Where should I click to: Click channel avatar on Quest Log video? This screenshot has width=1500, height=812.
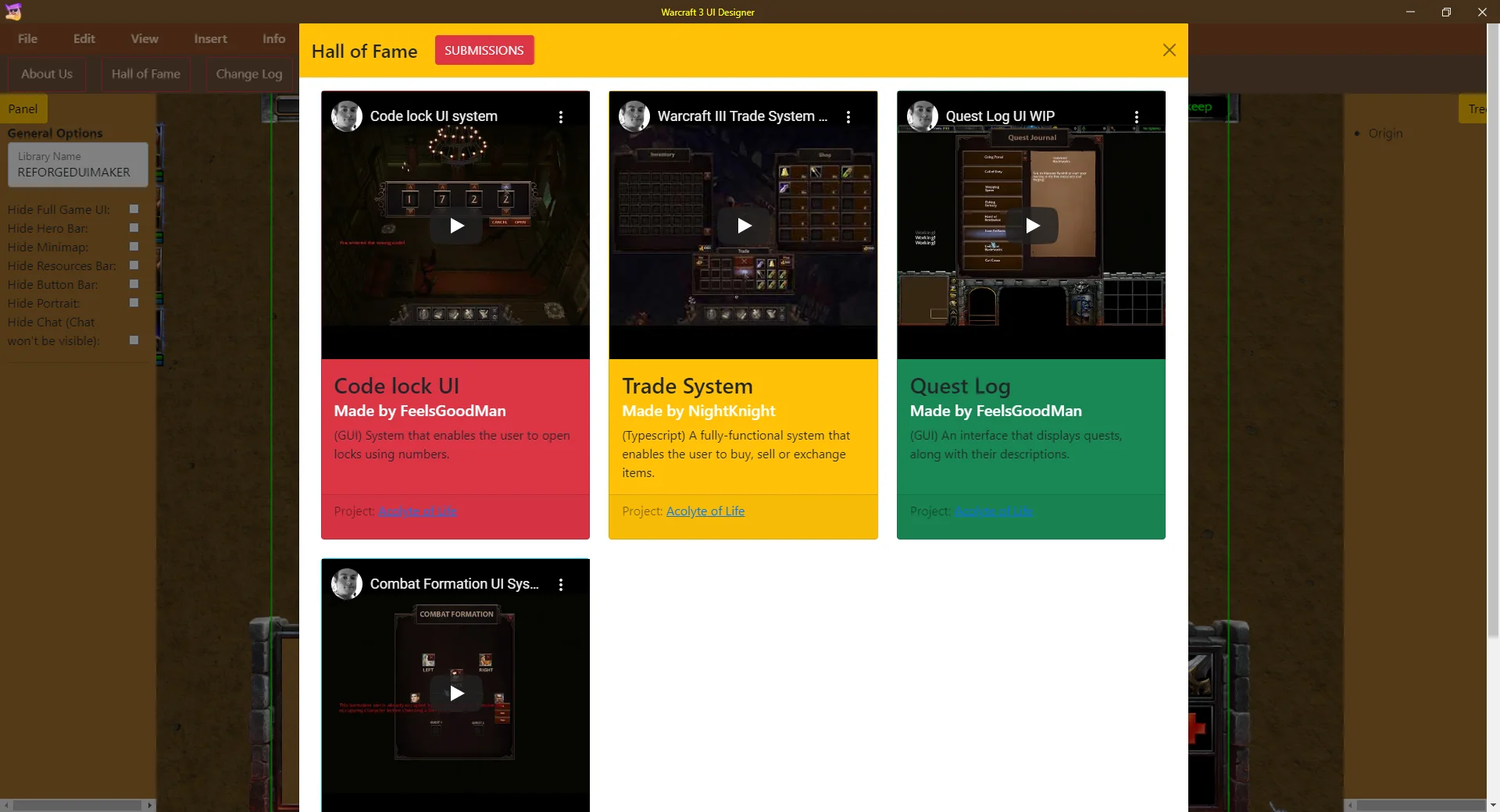tap(923, 116)
